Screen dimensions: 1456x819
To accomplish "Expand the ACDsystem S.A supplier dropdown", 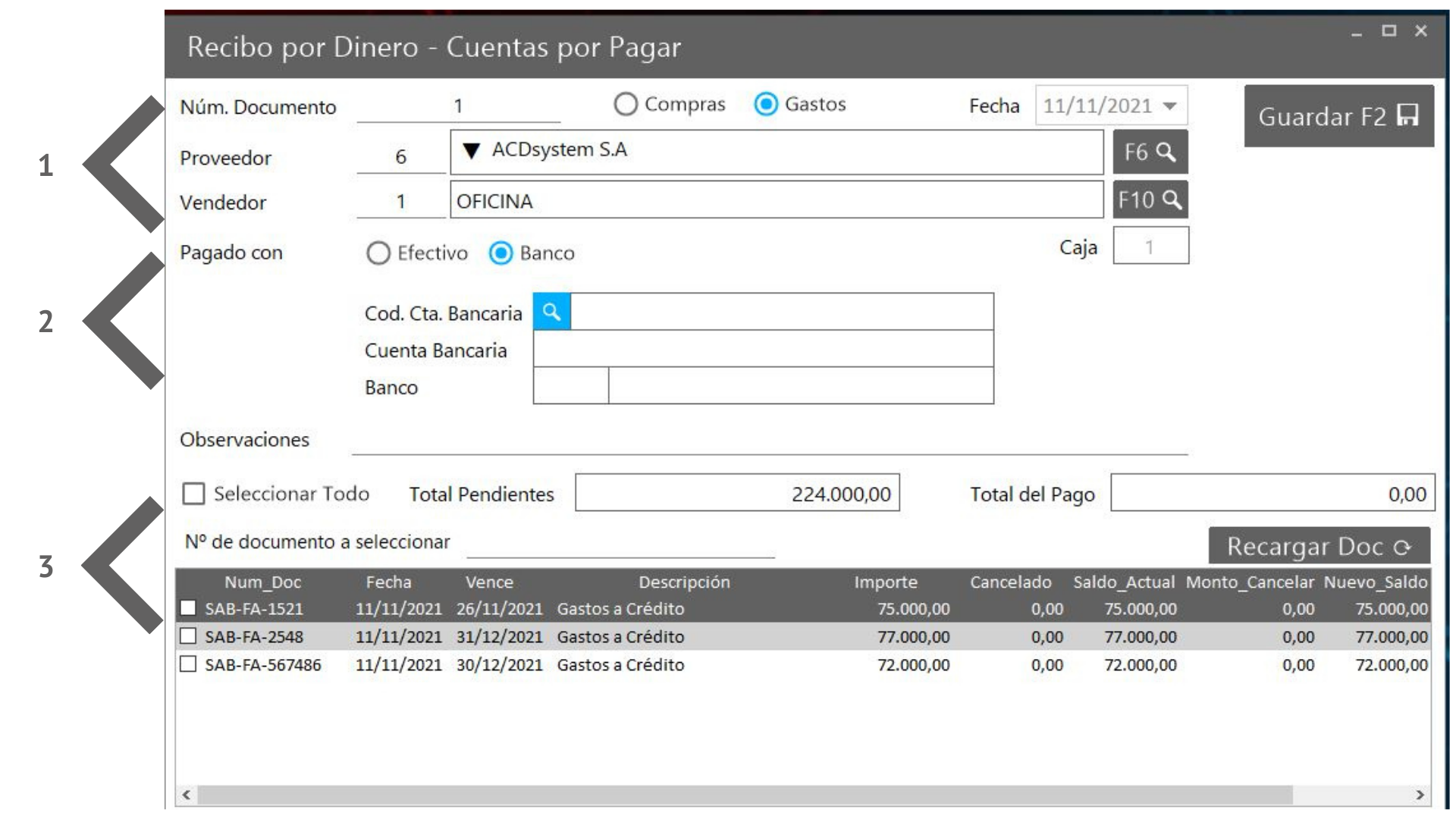I will click(471, 151).
